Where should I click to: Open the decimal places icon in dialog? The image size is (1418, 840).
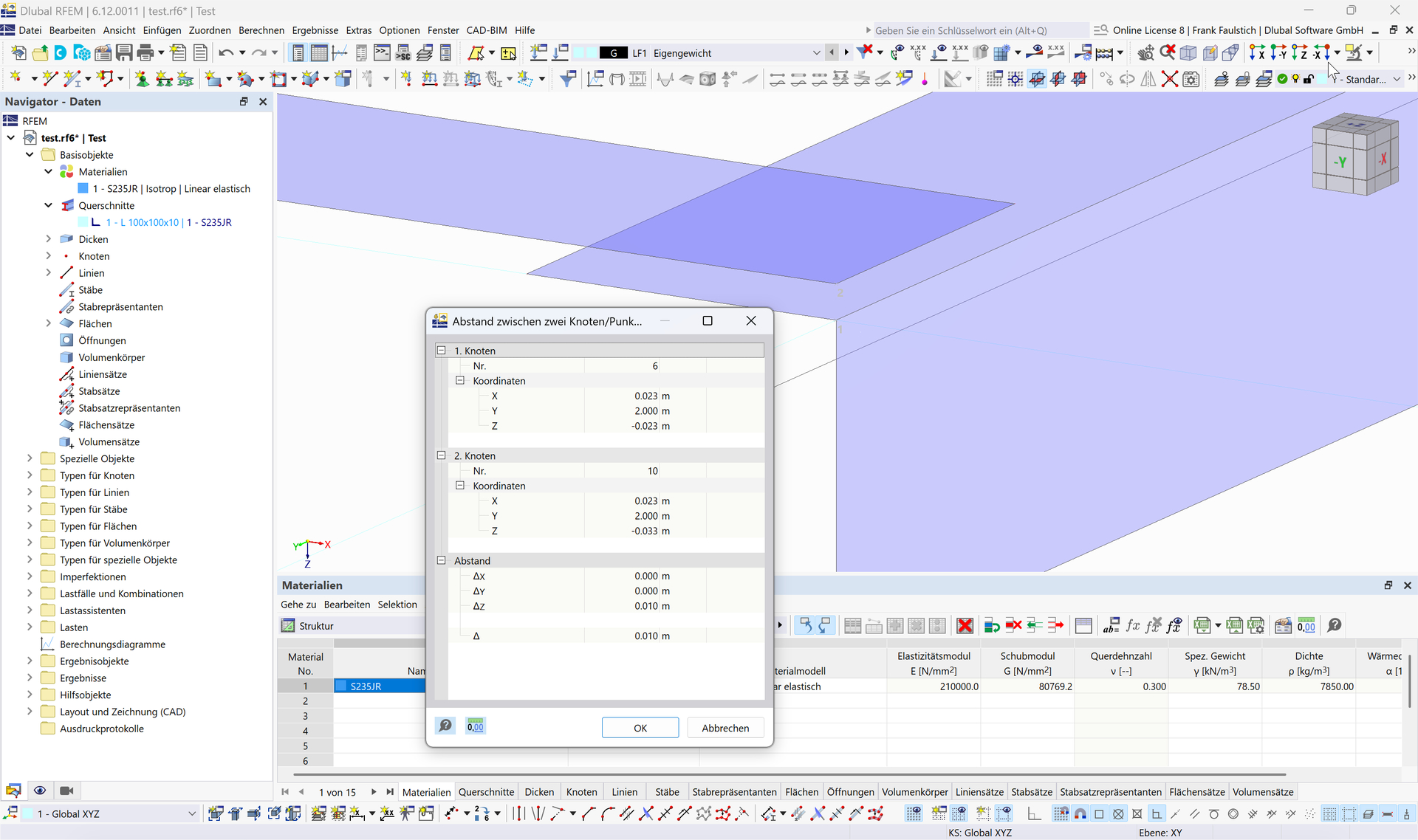pyautogui.click(x=475, y=726)
